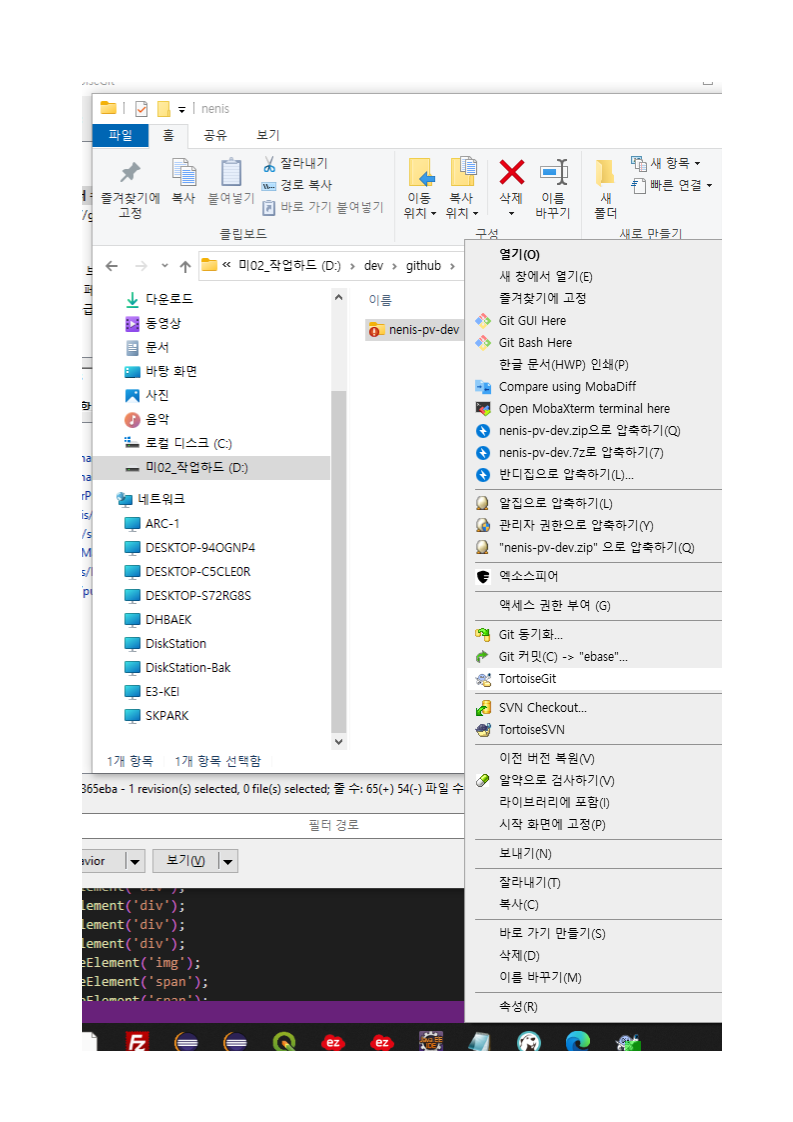Select DiskStation in network tree
The height and width of the screenshot is (1122, 793).
click(175, 644)
